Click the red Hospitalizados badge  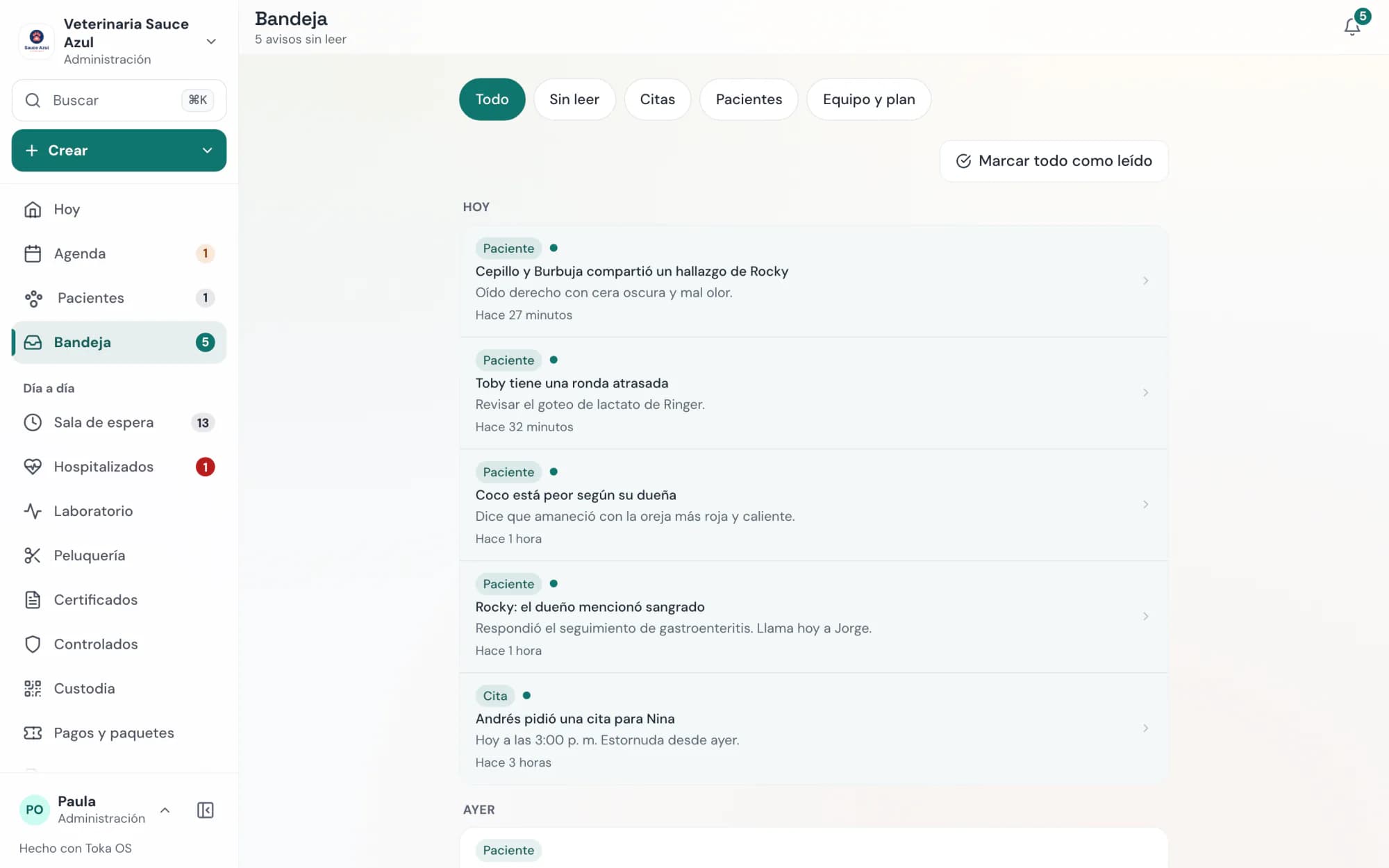pyautogui.click(x=205, y=467)
